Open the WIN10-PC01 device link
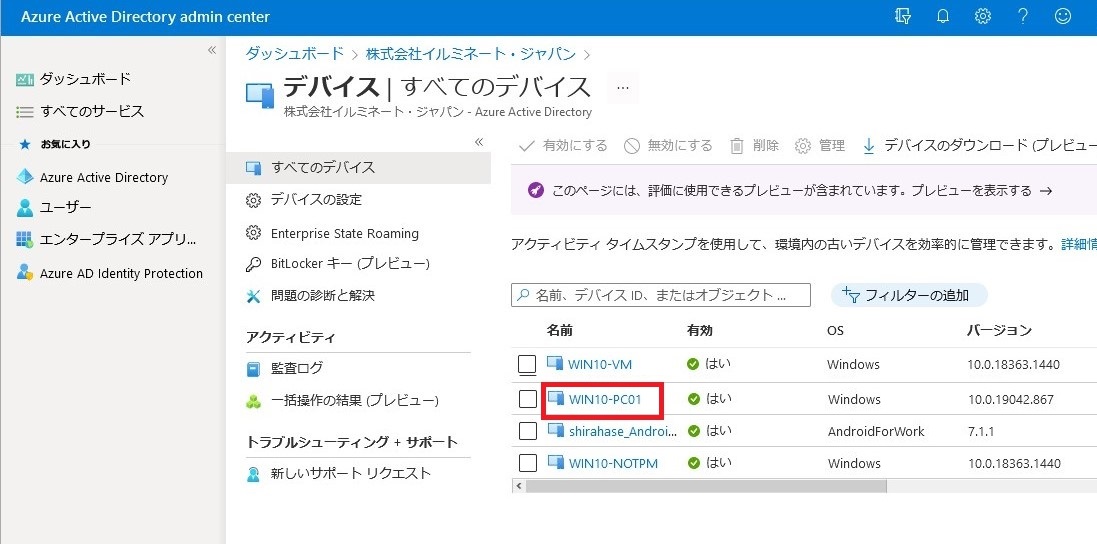1097x544 pixels. pyautogui.click(x=604, y=399)
